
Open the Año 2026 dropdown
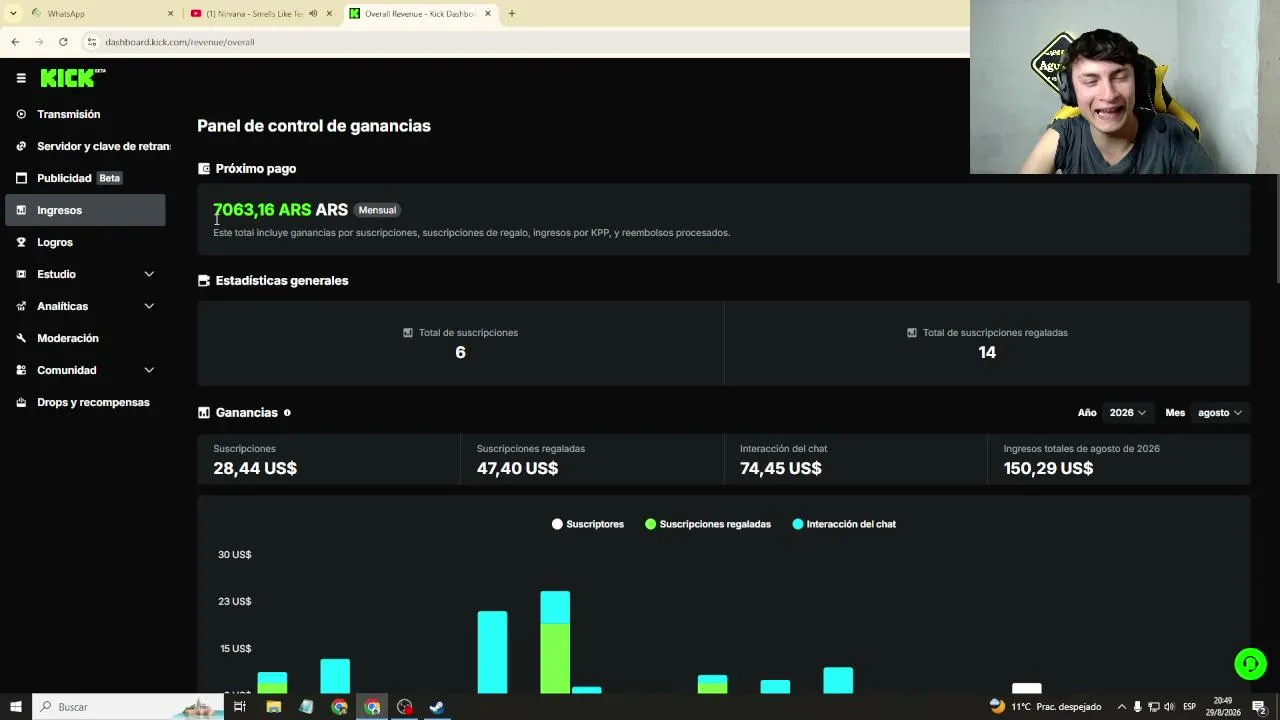click(1127, 413)
